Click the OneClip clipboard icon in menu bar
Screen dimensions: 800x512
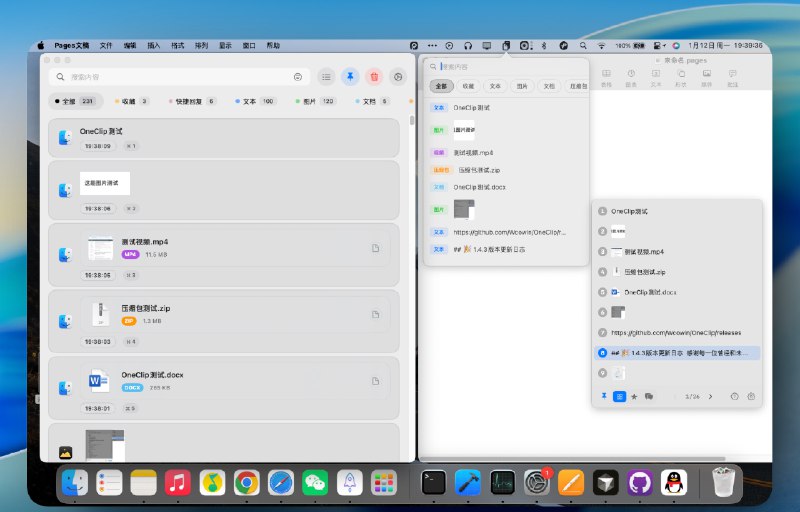507,45
